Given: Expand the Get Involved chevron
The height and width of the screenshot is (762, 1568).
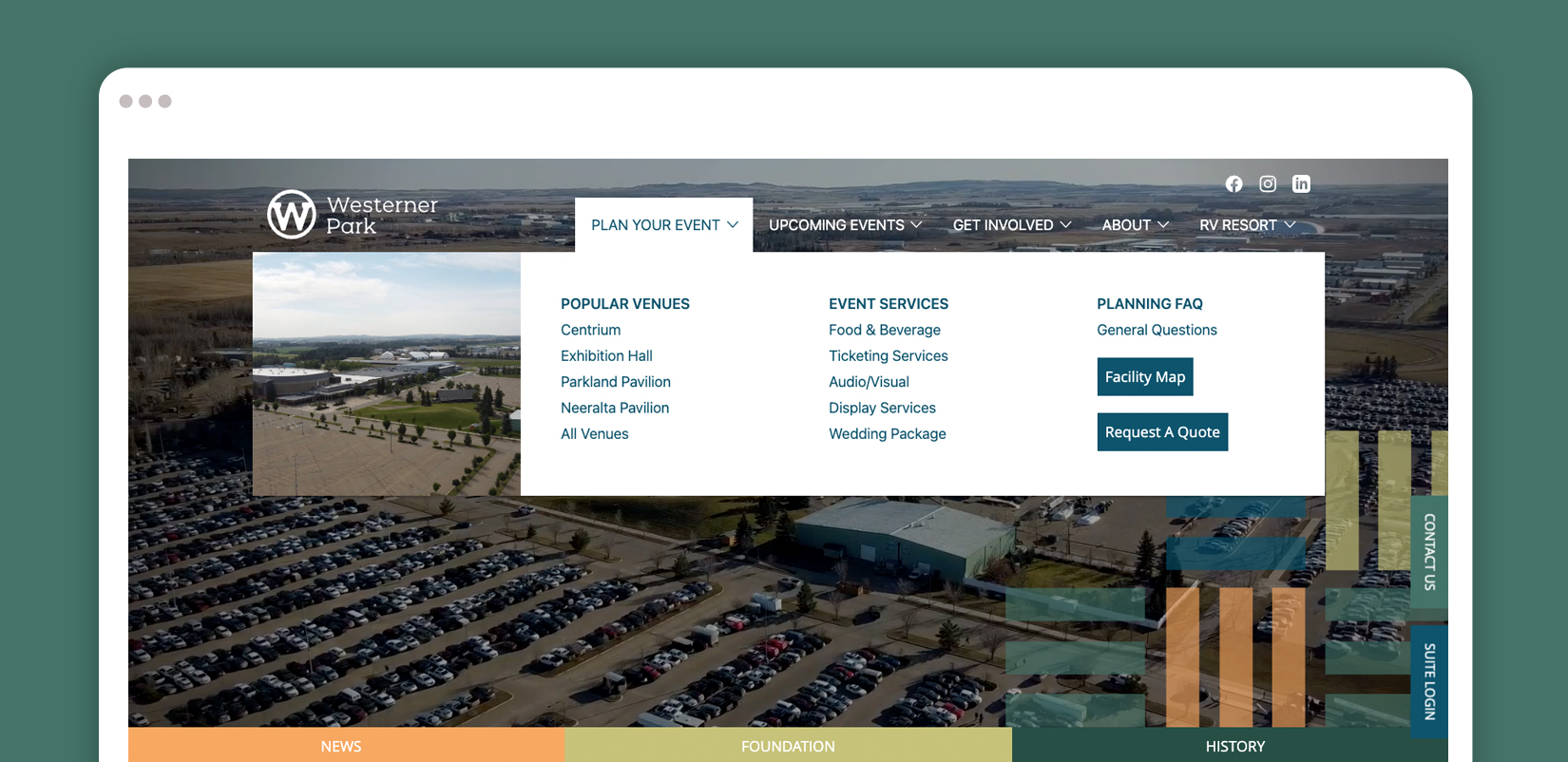Looking at the screenshot, I should pos(1065,225).
